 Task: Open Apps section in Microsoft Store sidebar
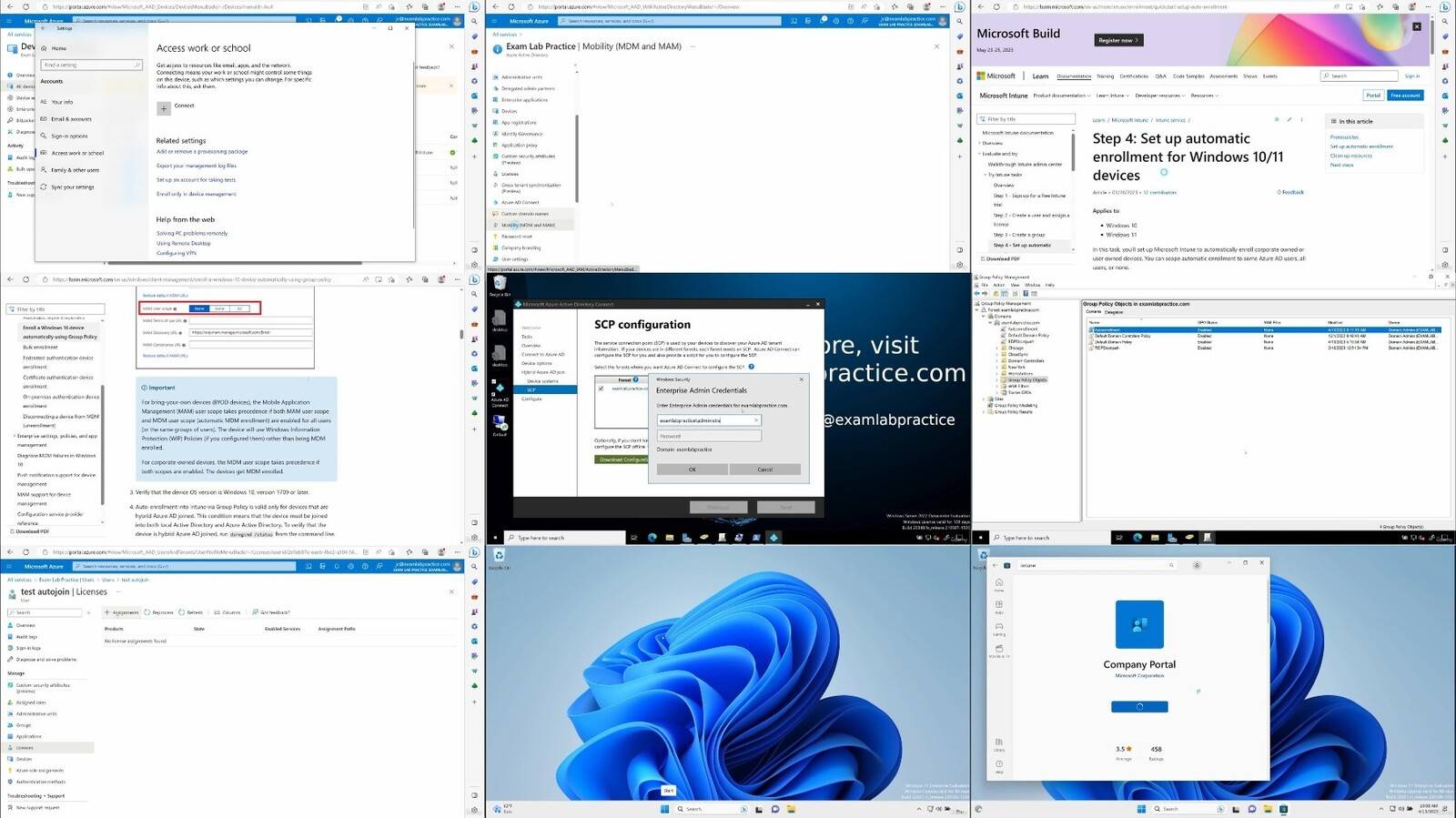click(x=999, y=607)
